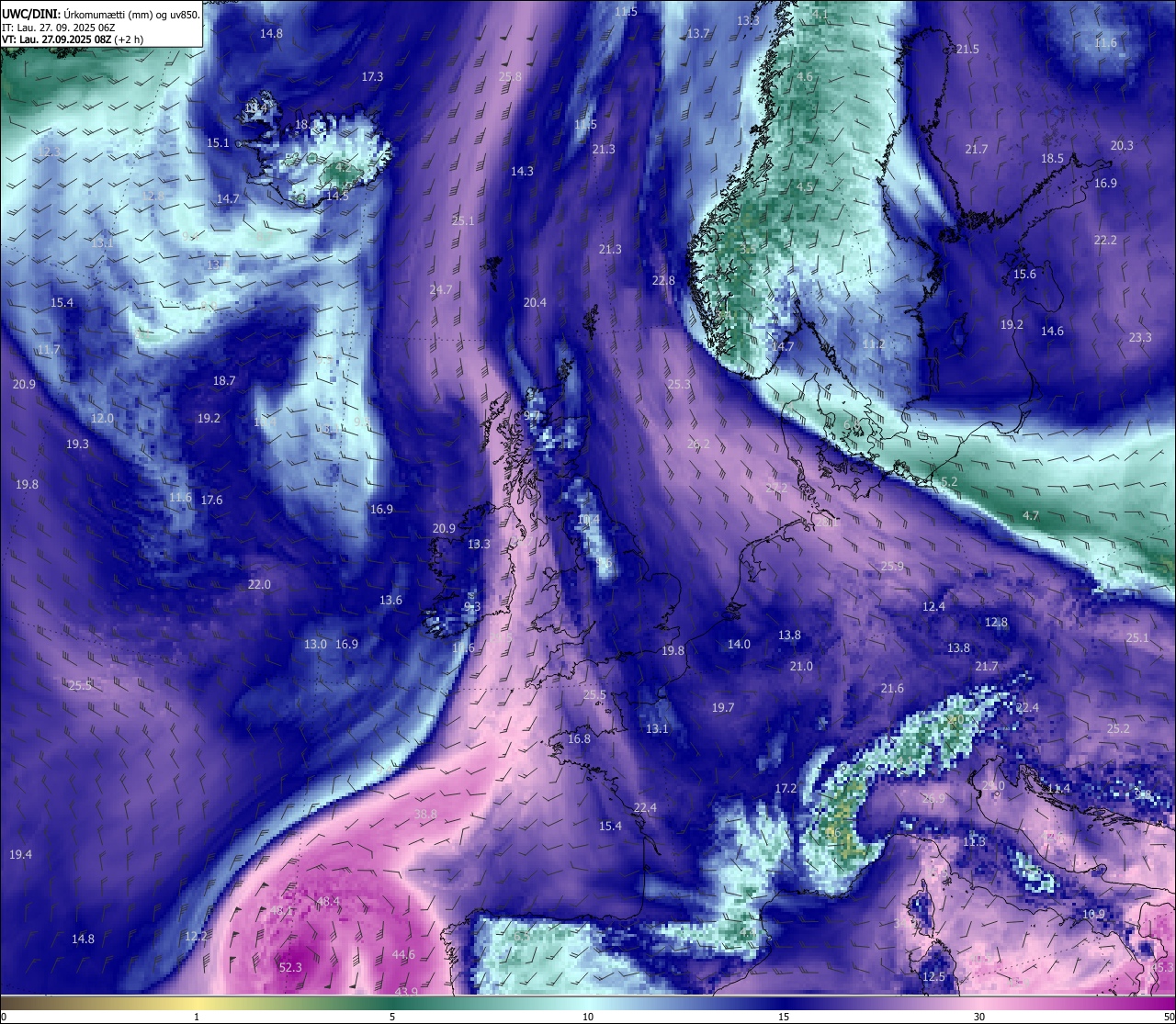Click the UWC/DINI title line in the header box
The width and height of the screenshot is (1176, 1024).
pyautogui.click(x=101, y=13)
